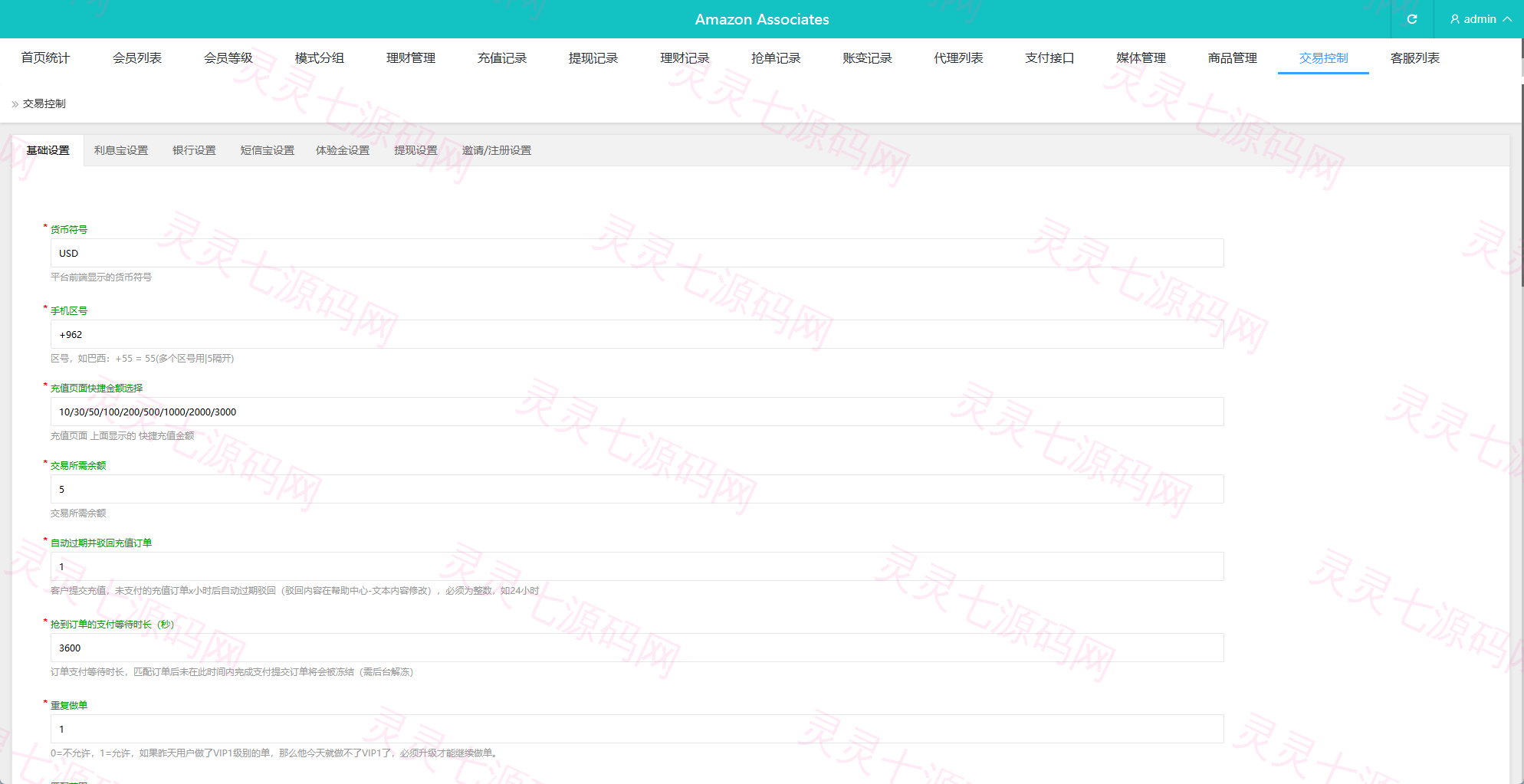Click the 交易所需余额 input showing 5
This screenshot has width=1524, height=784.
[x=637, y=489]
